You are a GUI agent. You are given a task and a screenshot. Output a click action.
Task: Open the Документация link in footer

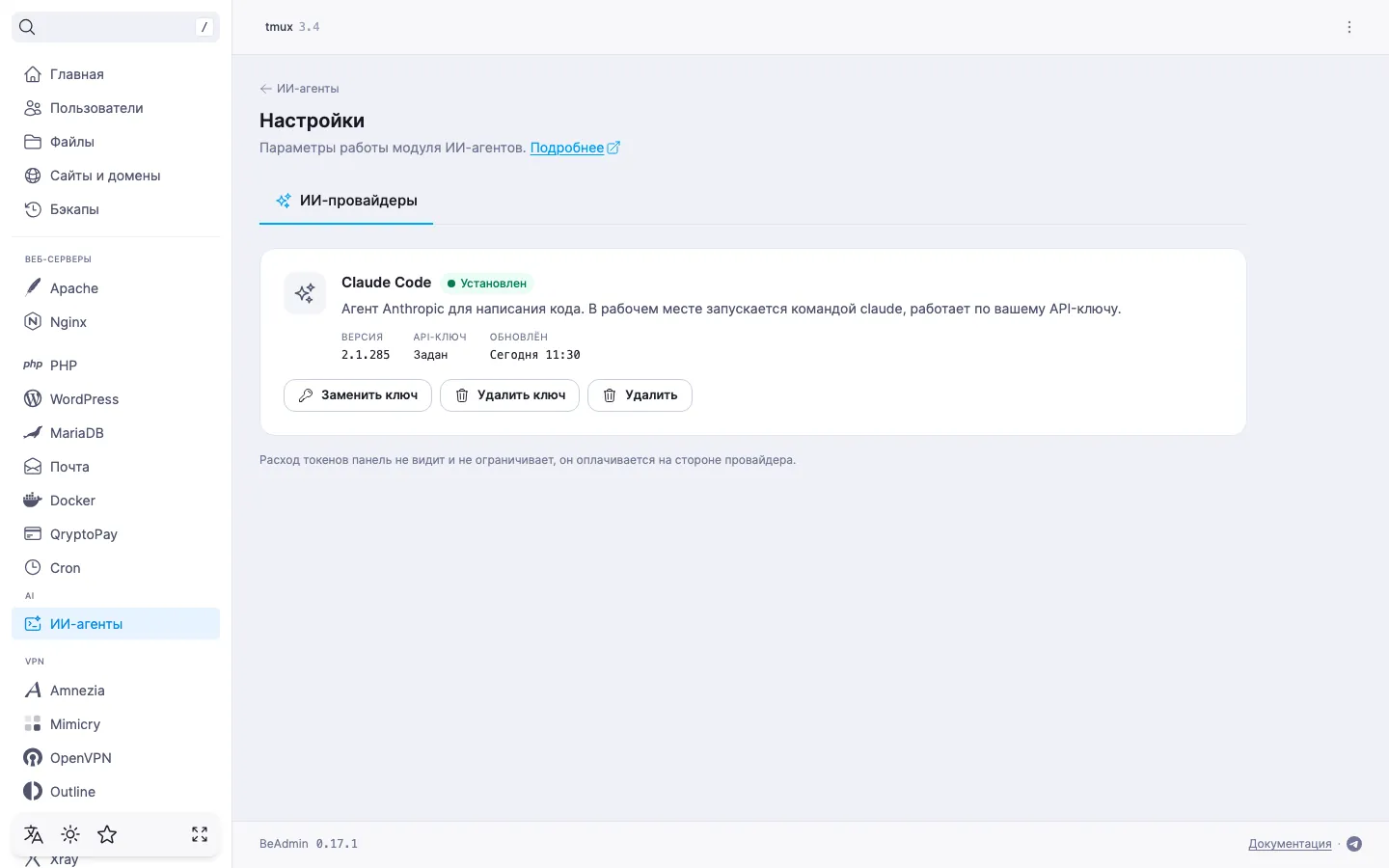pyautogui.click(x=1290, y=844)
